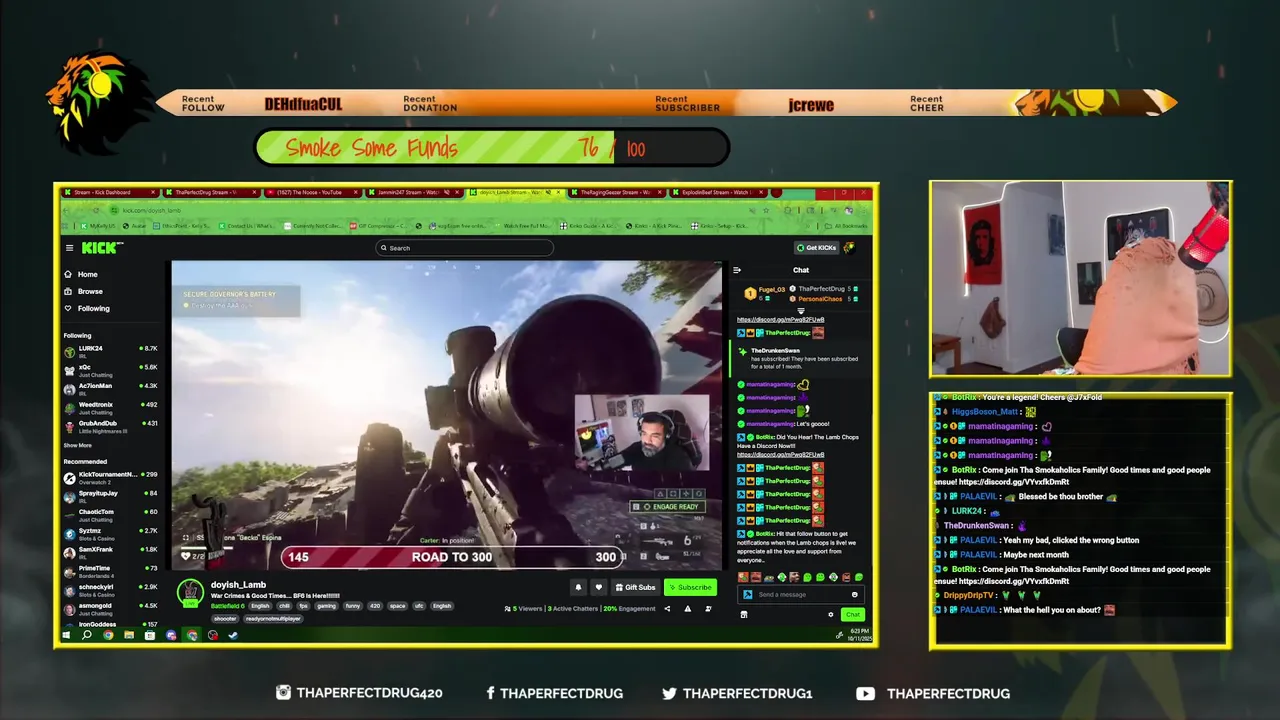1280x720 pixels.
Task: Go to Home in Kick sidebar
Action: (x=81, y=274)
